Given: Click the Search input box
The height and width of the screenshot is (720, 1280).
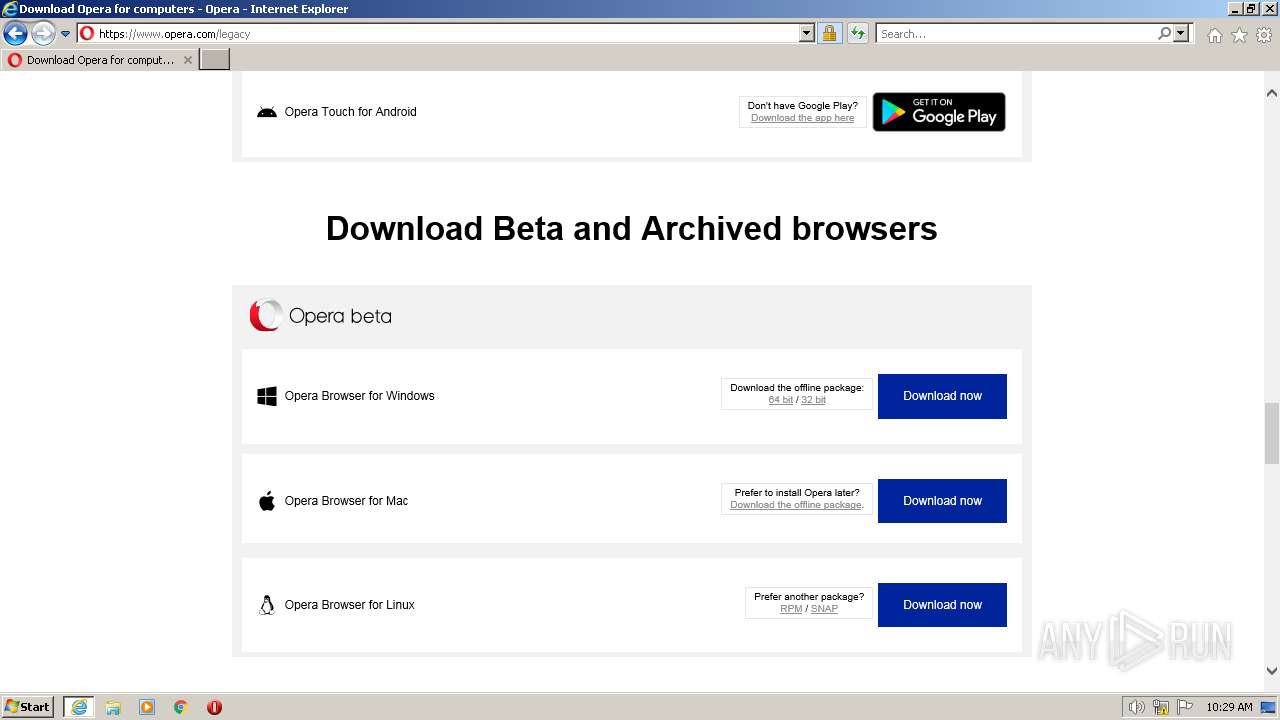Looking at the screenshot, I should point(1016,33).
